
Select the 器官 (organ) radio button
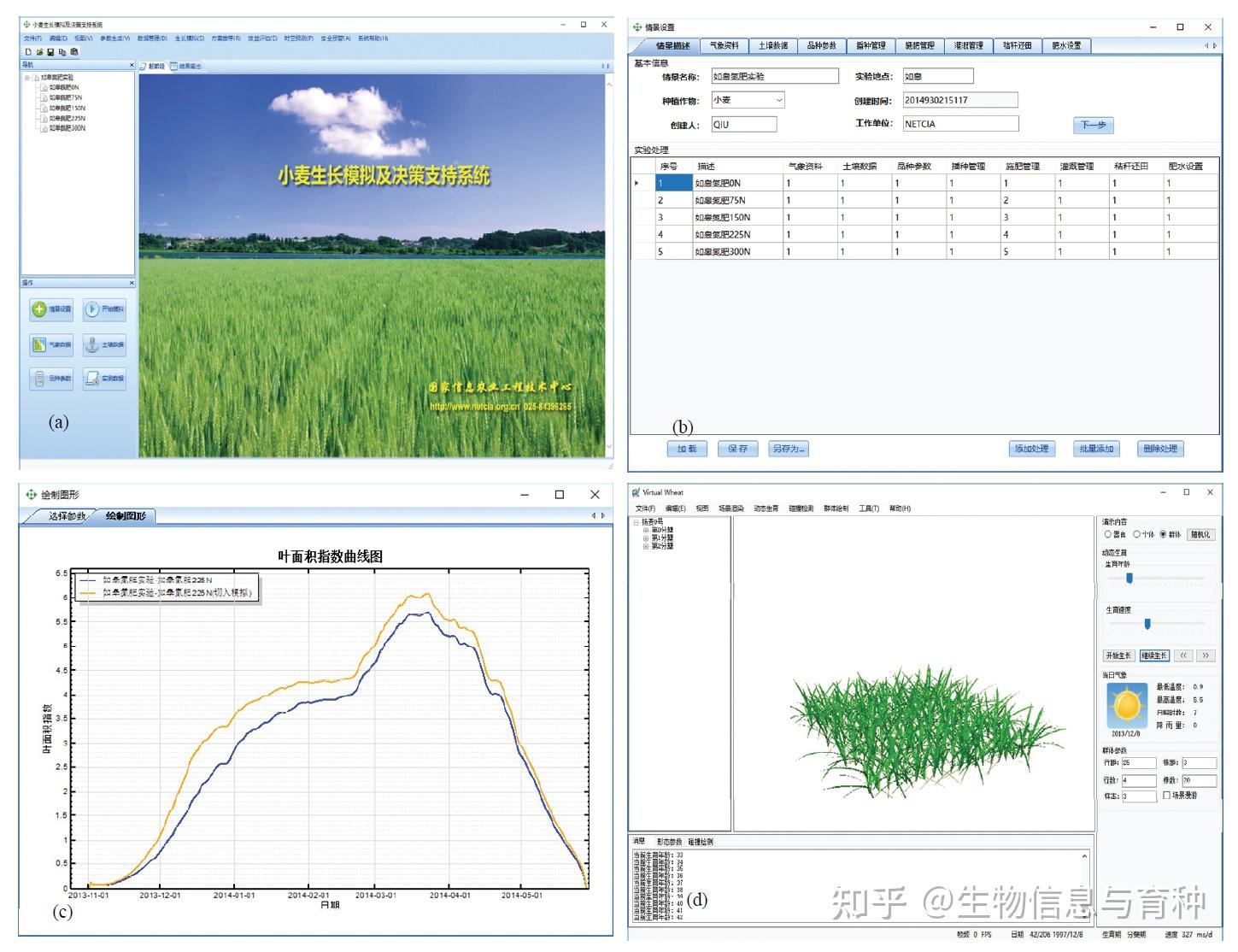pos(1108,533)
